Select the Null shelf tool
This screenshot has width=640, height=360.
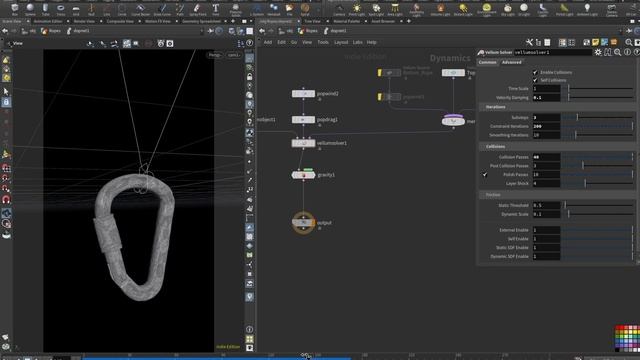[x=91, y=9]
